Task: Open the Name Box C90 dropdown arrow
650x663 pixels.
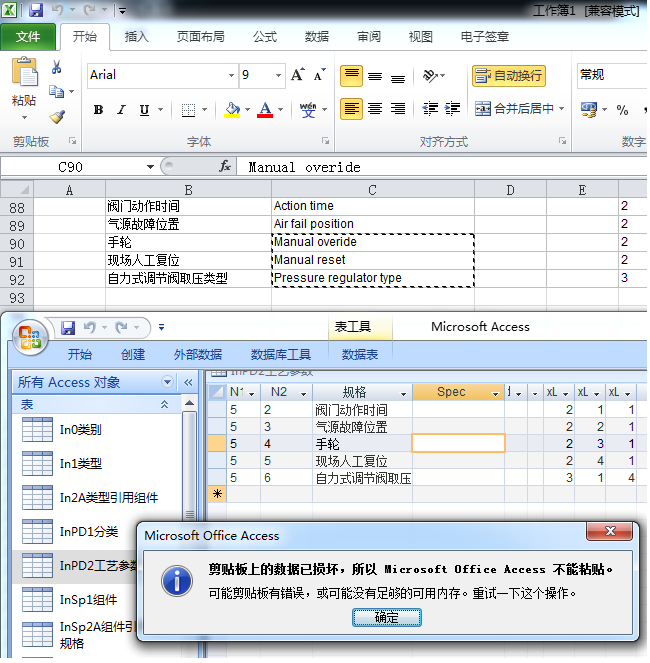Action: (x=150, y=167)
